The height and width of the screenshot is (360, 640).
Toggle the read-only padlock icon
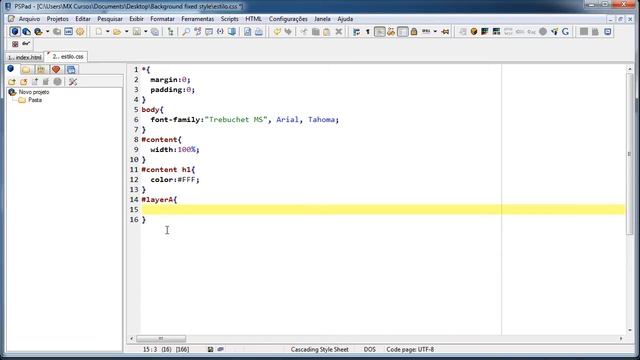414,31
